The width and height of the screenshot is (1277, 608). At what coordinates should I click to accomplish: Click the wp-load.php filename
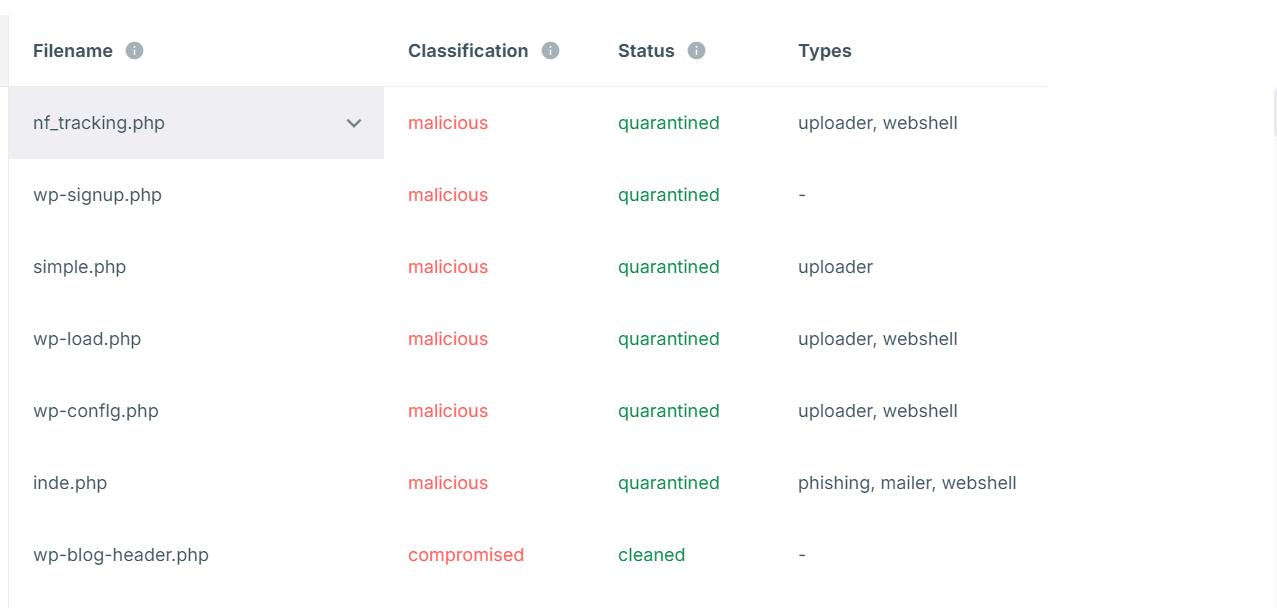(87, 339)
